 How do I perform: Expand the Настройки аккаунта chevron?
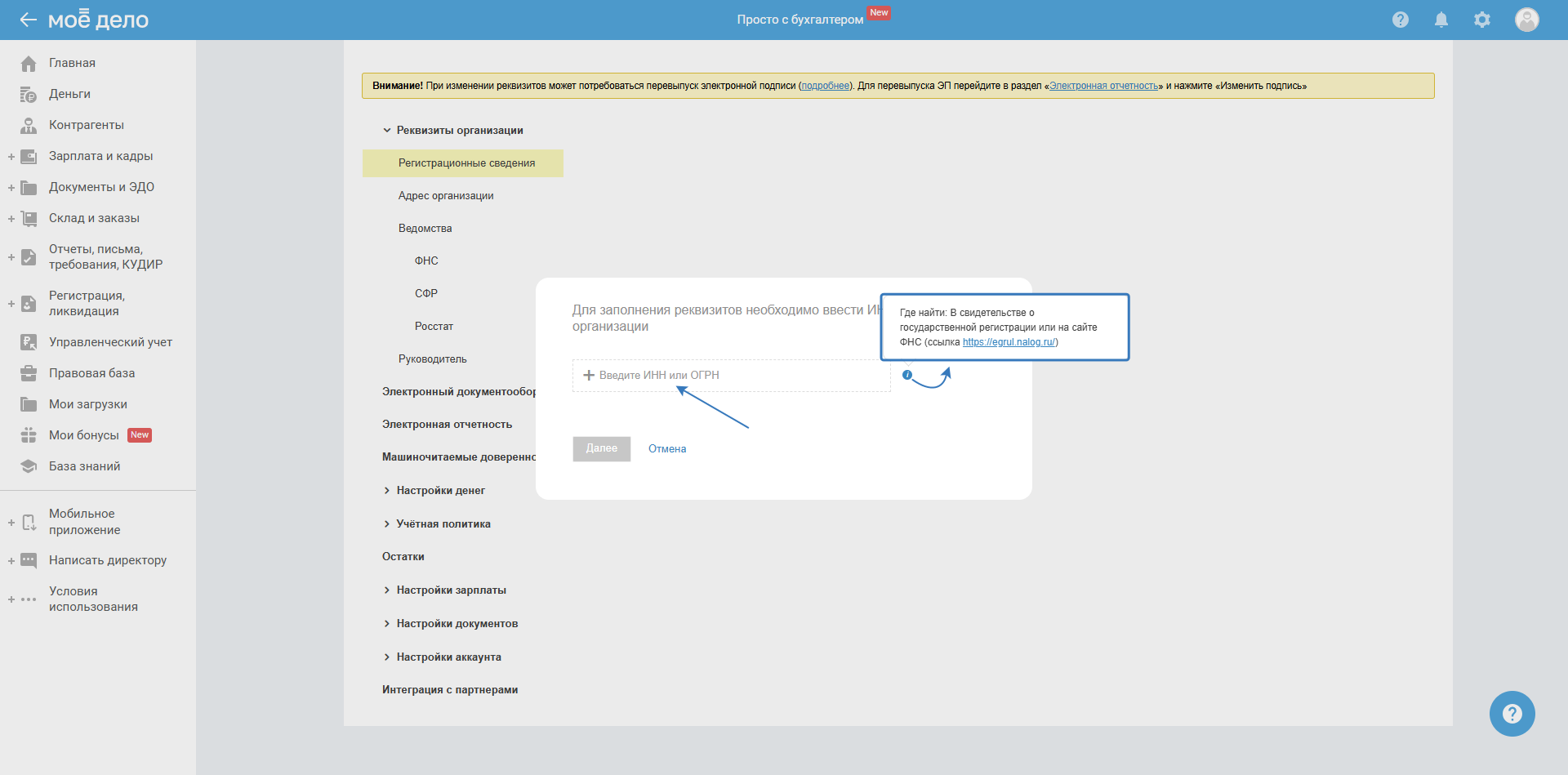(387, 657)
